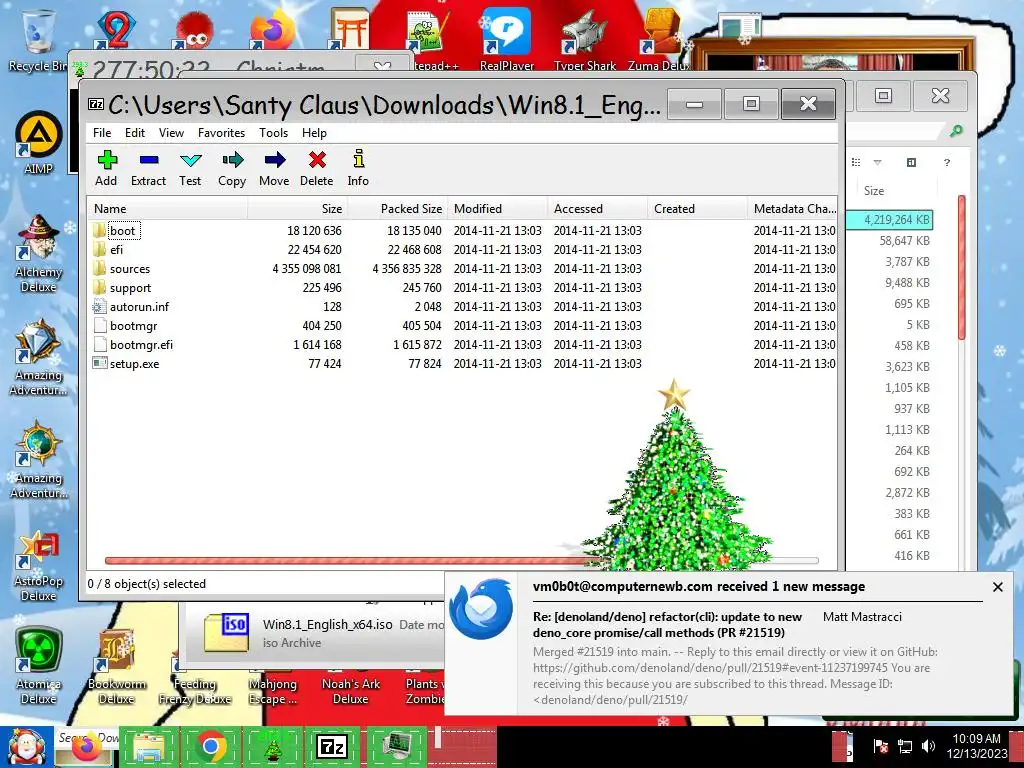
Task: Open the computer monitor taskbar button
Action: pyautogui.click(x=396, y=746)
